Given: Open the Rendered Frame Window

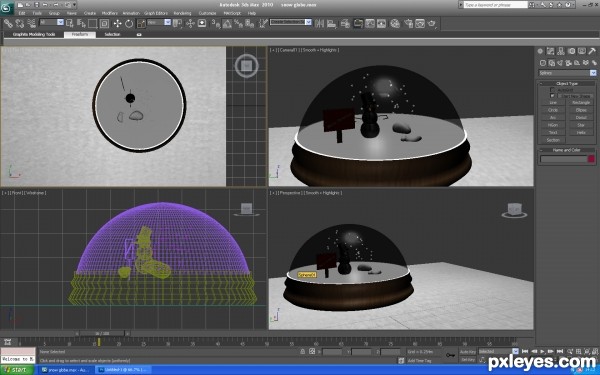Looking at the screenshot, I should coord(420,24).
